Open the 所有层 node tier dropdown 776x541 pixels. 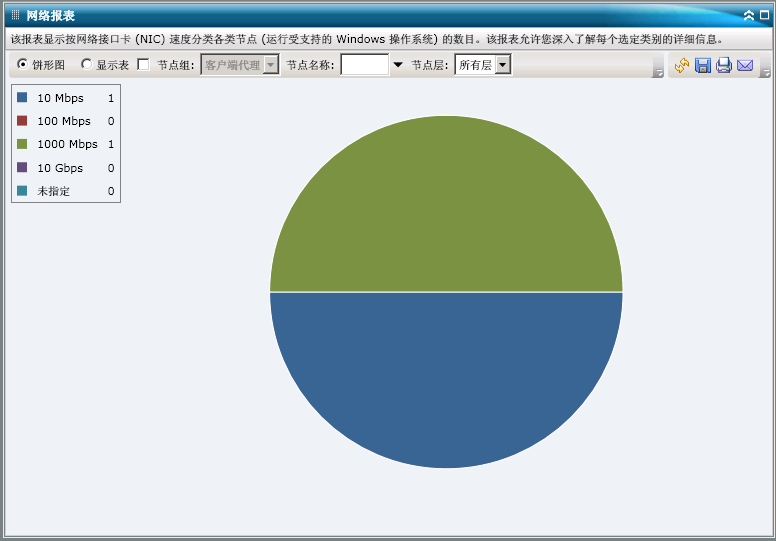(483, 65)
